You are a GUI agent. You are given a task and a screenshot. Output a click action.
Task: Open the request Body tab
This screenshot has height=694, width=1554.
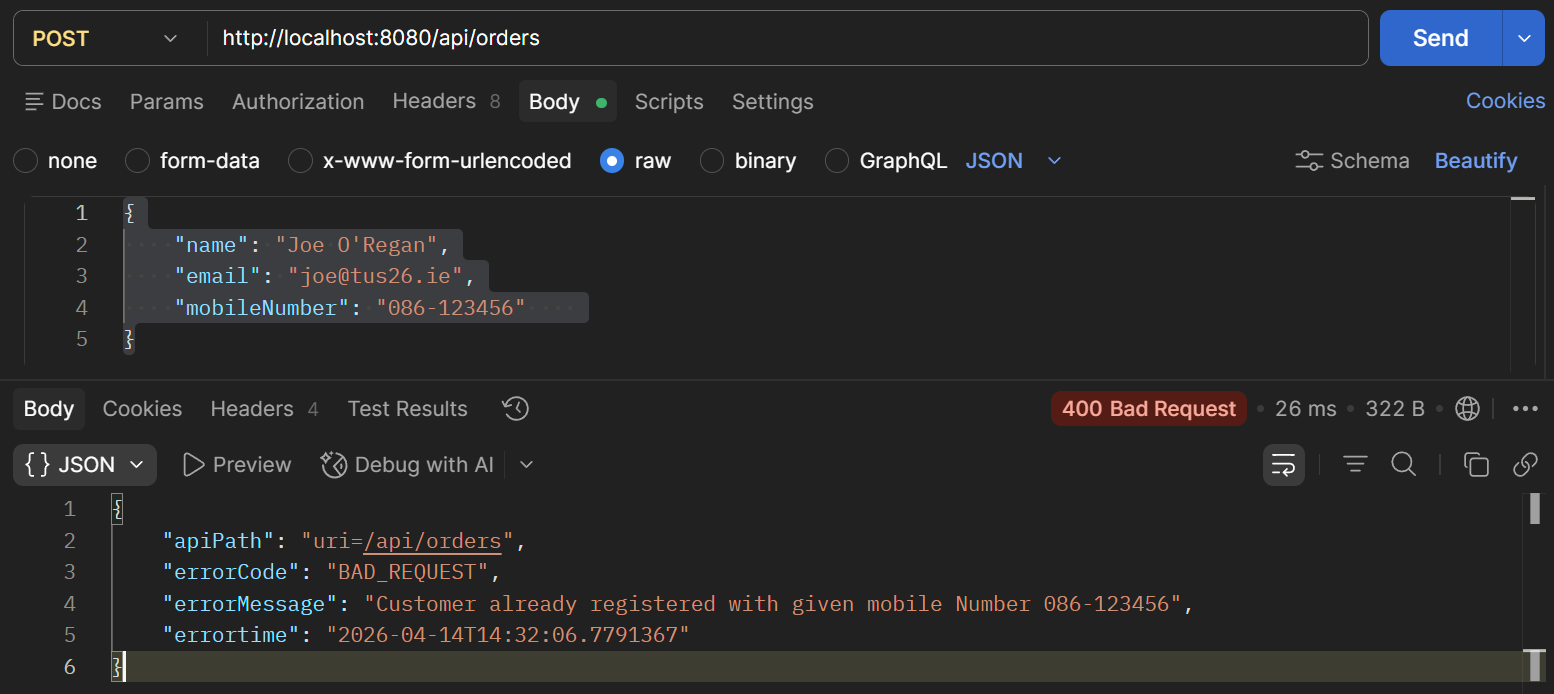567,102
